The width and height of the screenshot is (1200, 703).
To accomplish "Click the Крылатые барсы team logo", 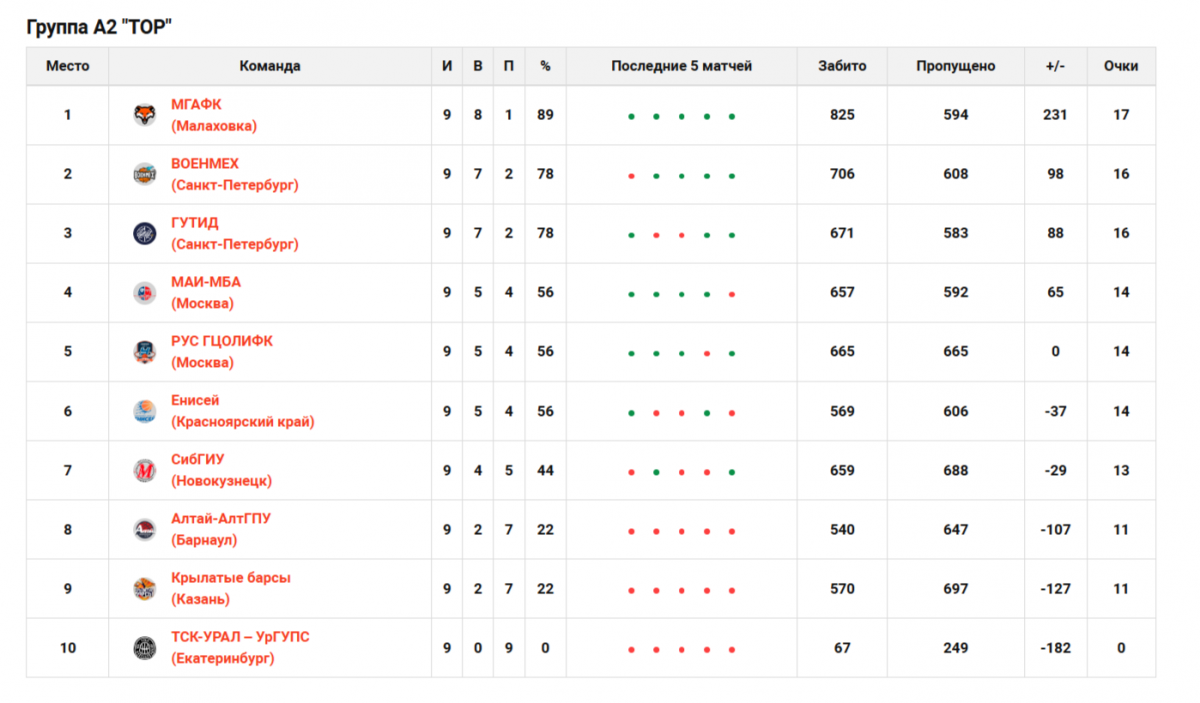I will tap(145, 589).
